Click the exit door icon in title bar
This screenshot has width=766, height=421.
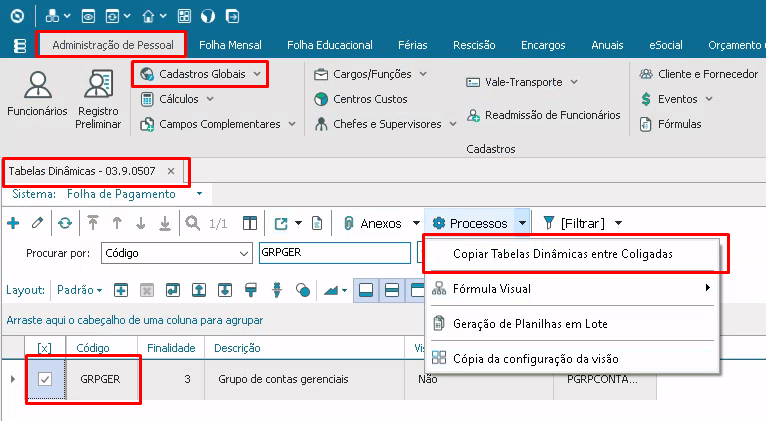232,17
